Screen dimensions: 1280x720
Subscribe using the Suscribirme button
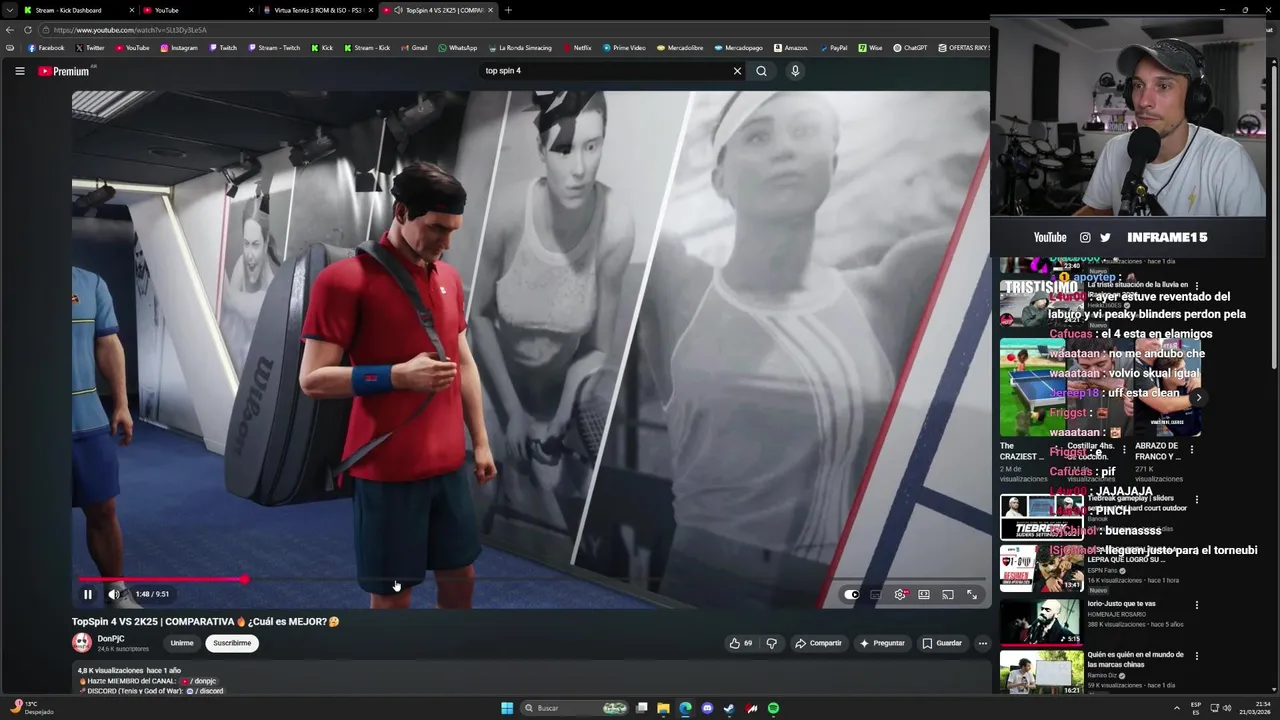tap(232, 643)
